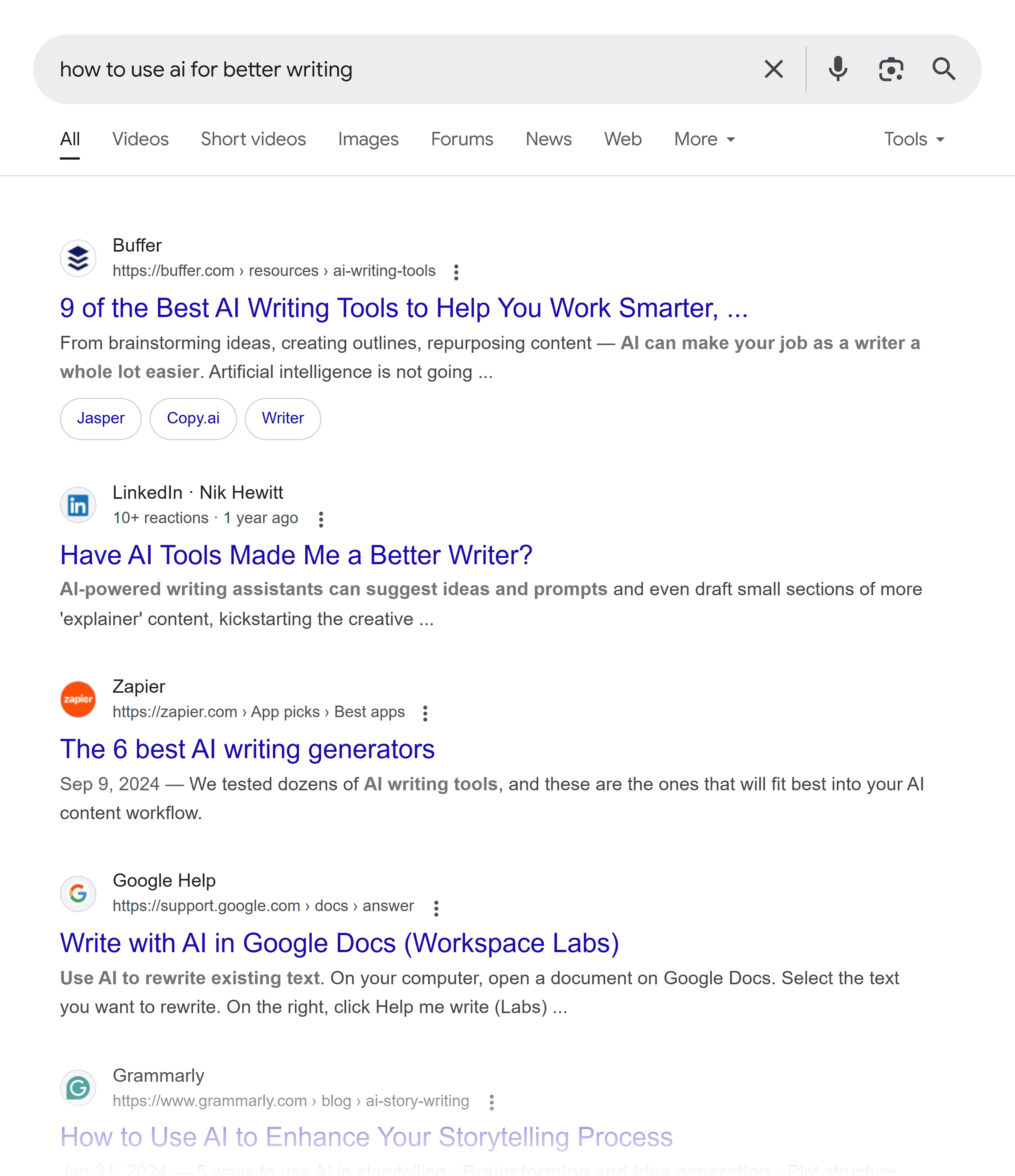Viewport: 1015px width, 1176px height.
Task: Switch to the Videos tab
Action: pyautogui.click(x=140, y=139)
